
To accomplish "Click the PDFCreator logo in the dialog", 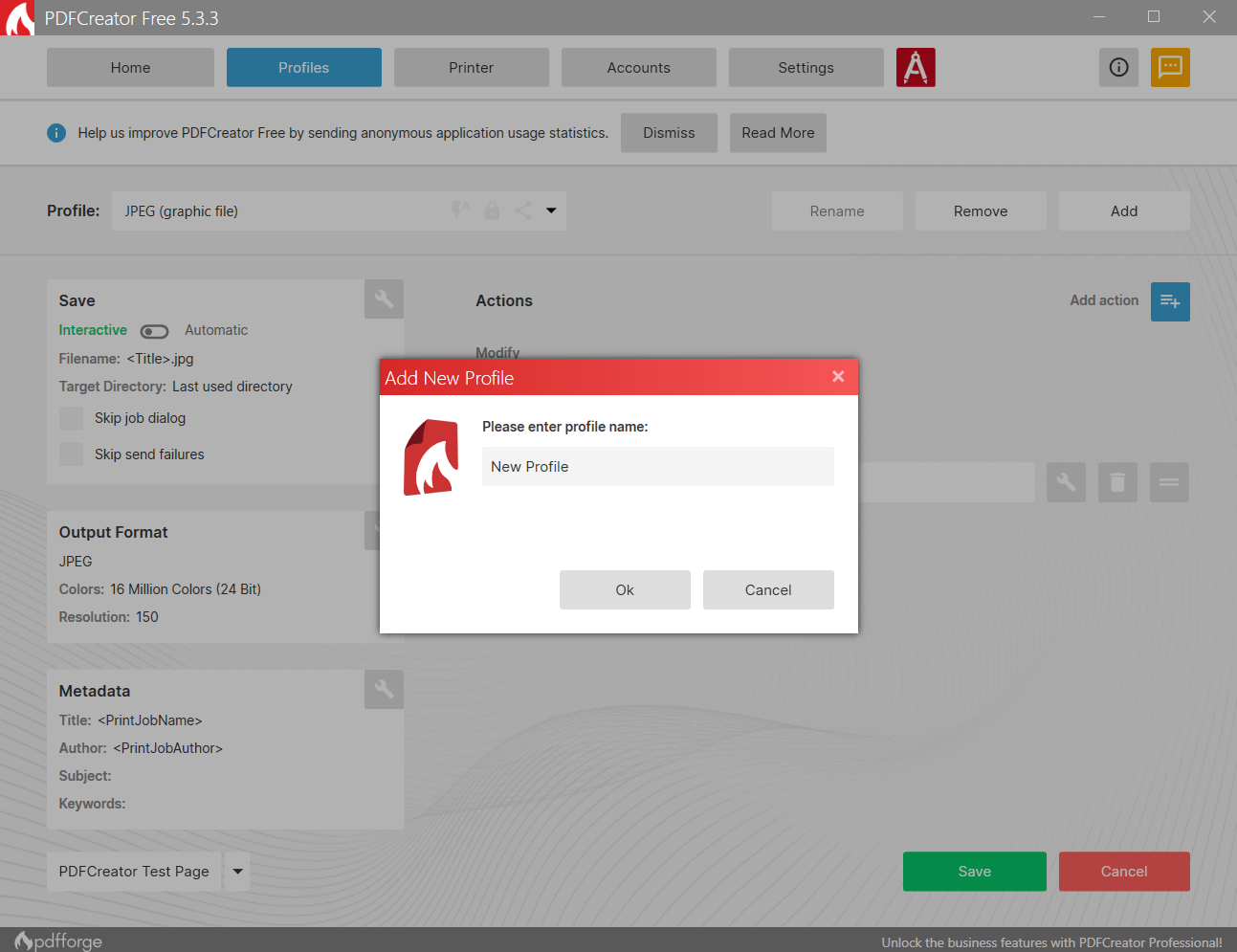I will pyautogui.click(x=431, y=457).
